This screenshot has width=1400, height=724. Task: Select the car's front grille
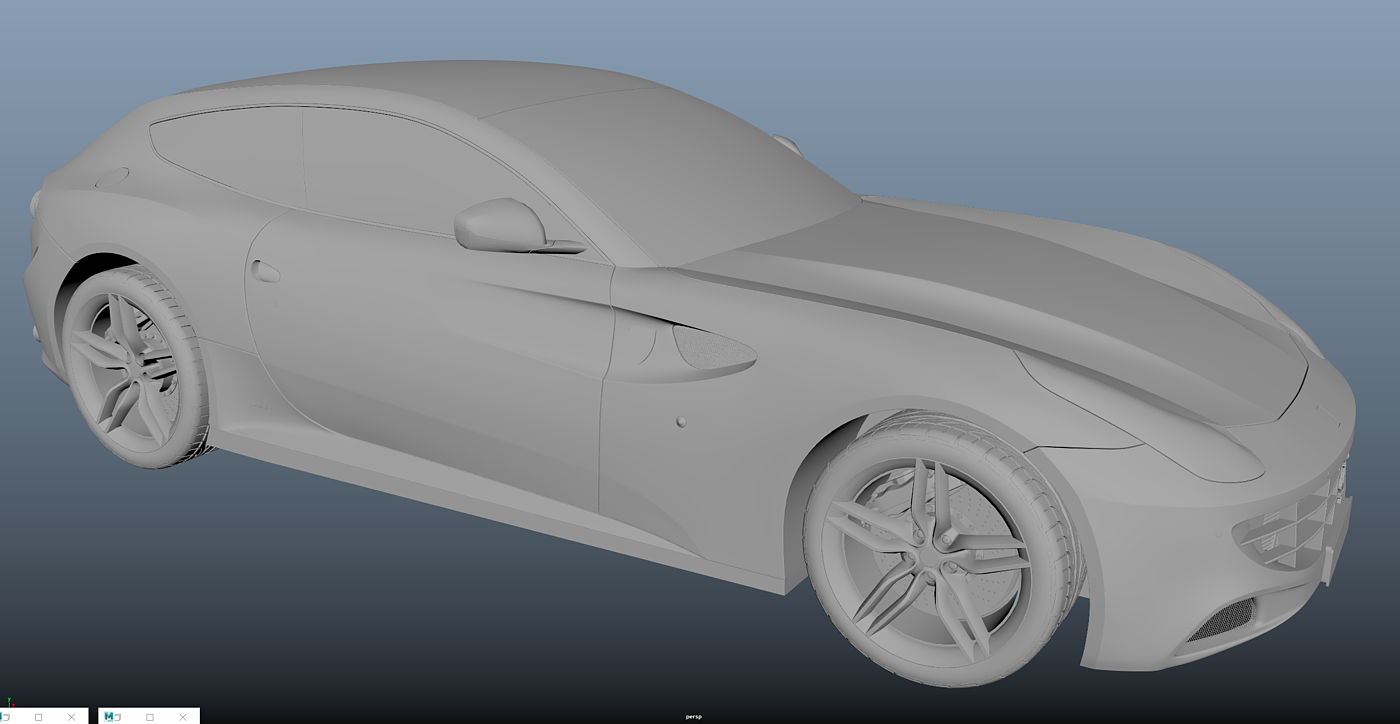pos(1292,530)
